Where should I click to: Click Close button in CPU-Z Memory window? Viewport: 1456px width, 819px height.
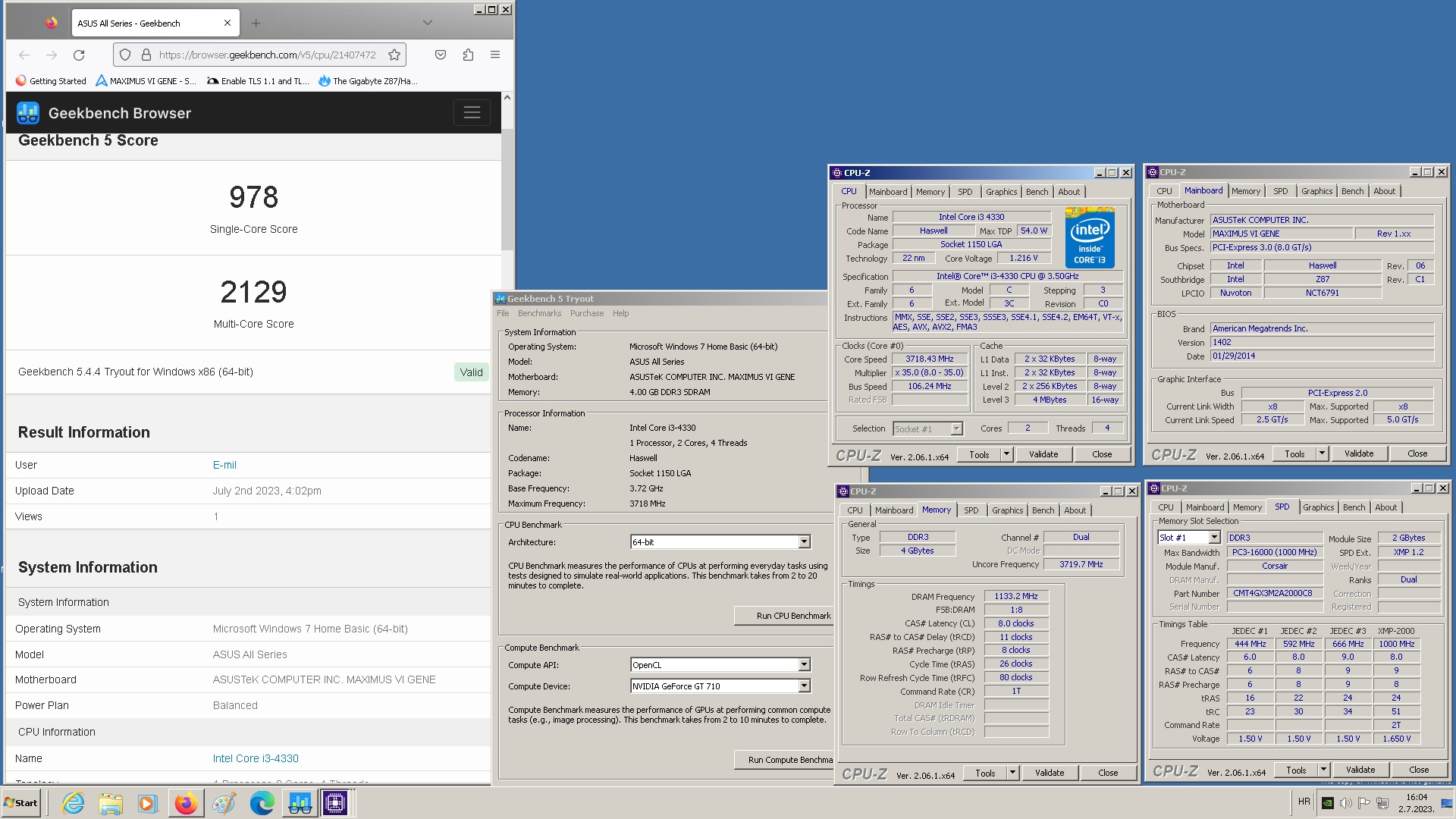pyautogui.click(x=1108, y=773)
